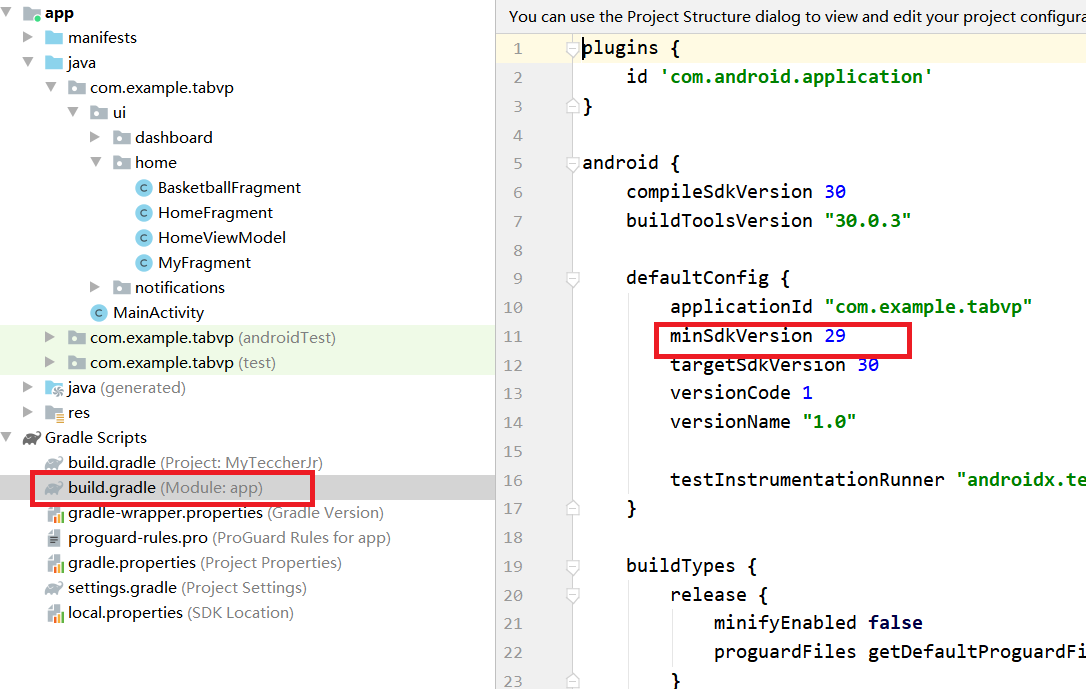Viewport: 1088px width, 689px height.
Task: Click the app module icon
Action: (x=33, y=12)
